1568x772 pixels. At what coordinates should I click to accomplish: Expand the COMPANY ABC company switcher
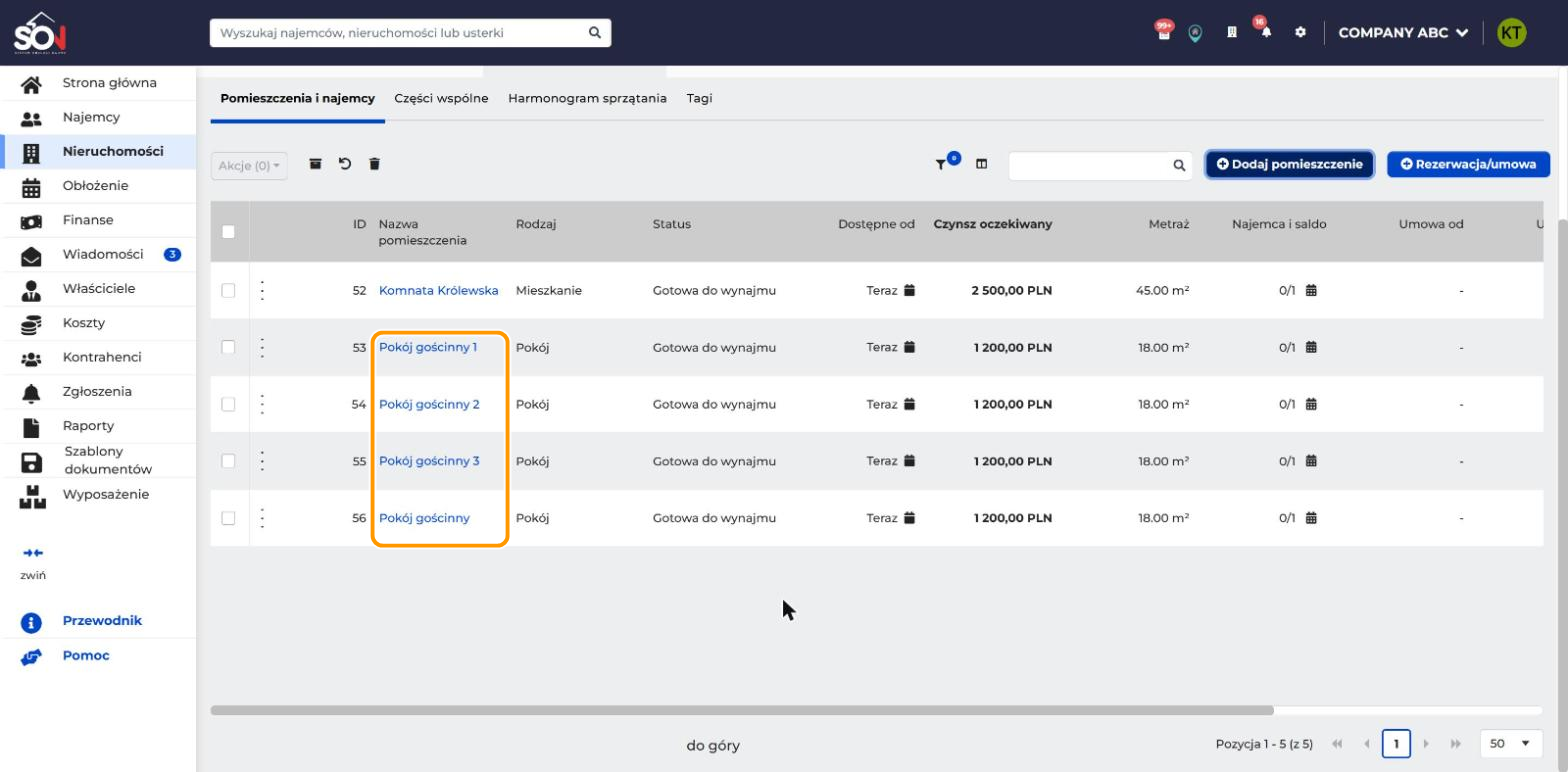1403,33
